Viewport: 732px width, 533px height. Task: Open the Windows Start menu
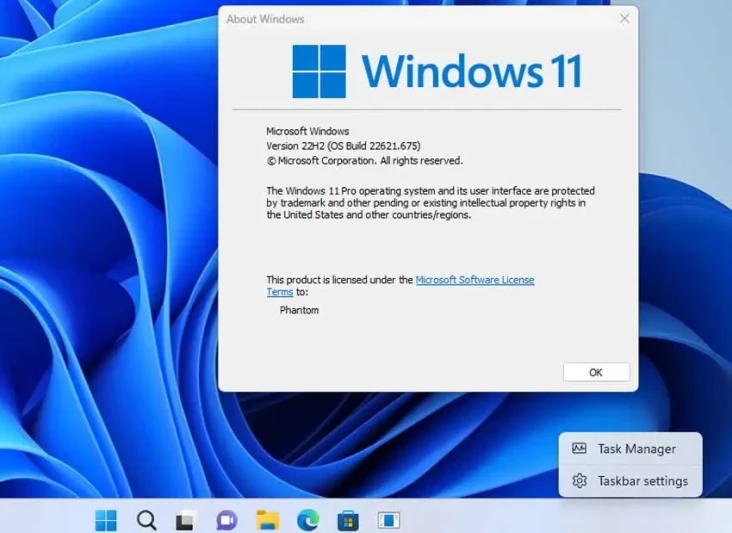[106, 520]
